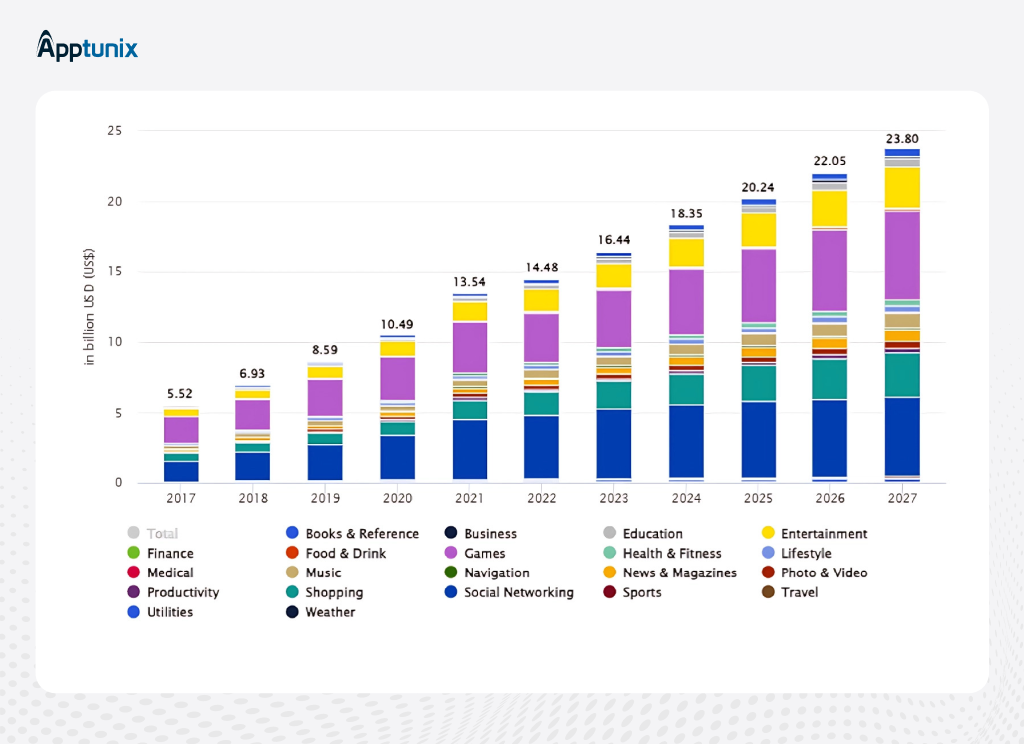
Task: Select the Finance legend marker
Action: tap(133, 553)
